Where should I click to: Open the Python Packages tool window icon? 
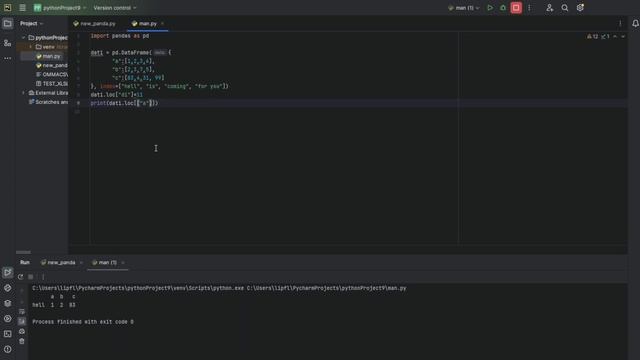tap(7, 303)
